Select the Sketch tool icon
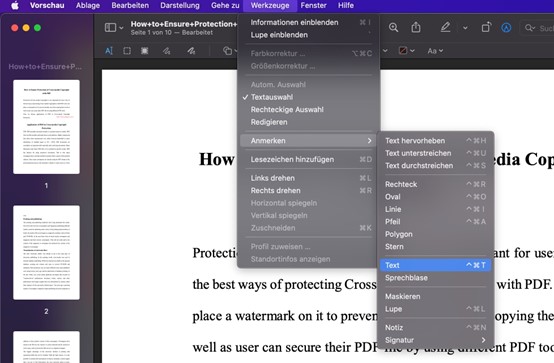 pyautogui.click(x=166, y=51)
